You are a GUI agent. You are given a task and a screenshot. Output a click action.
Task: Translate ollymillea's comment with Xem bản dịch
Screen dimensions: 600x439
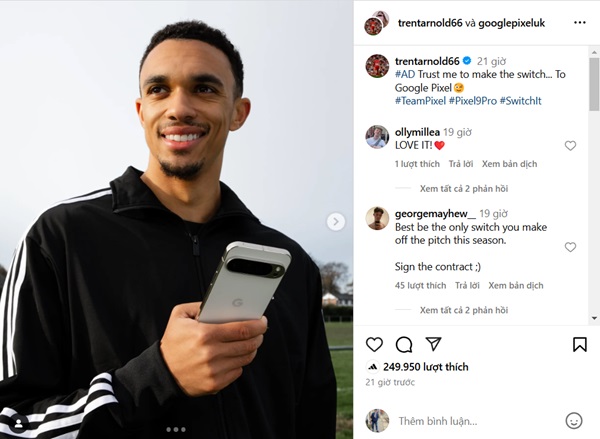pos(509,164)
